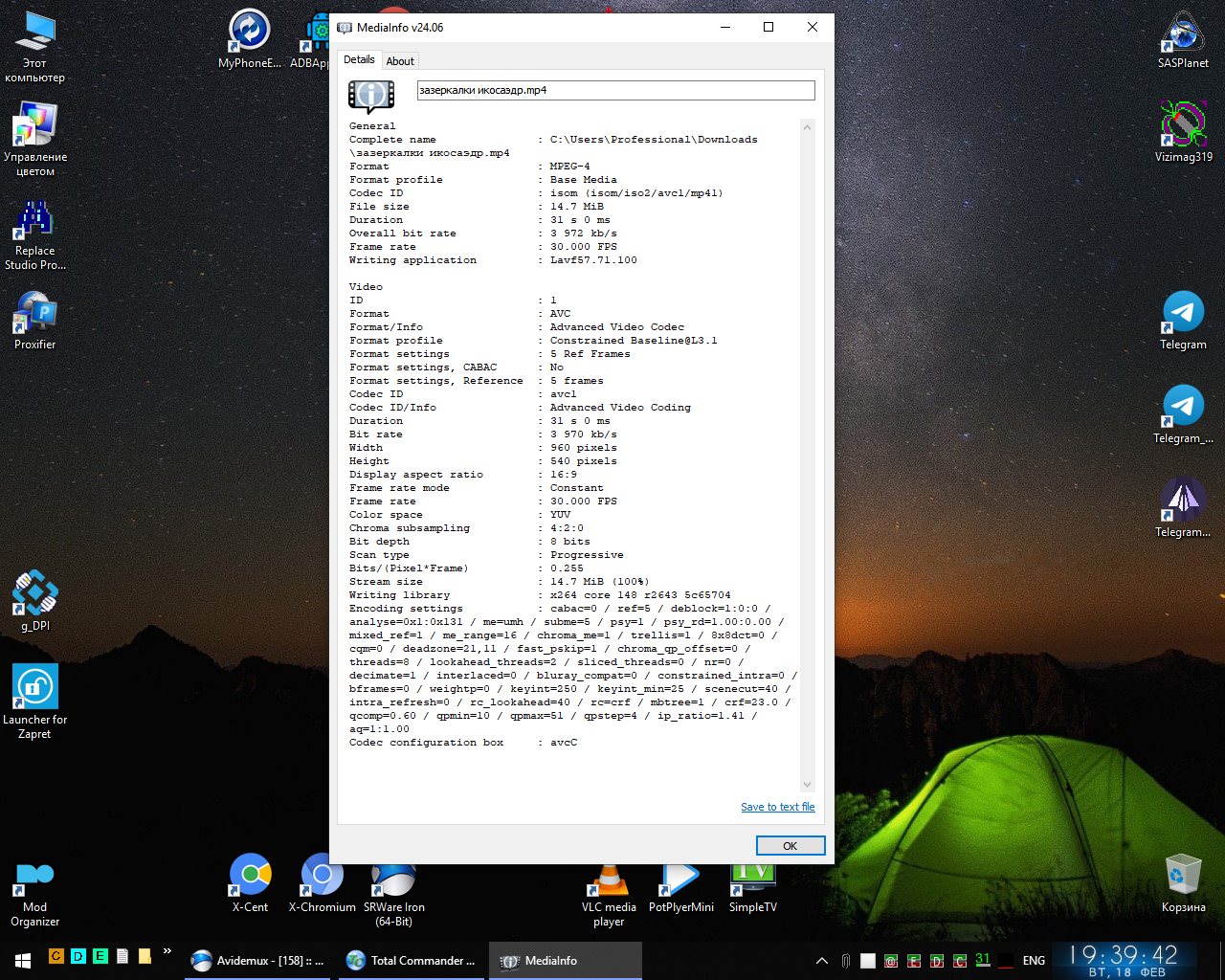Open the ADBApp desktop shortcut

pos(314,39)
